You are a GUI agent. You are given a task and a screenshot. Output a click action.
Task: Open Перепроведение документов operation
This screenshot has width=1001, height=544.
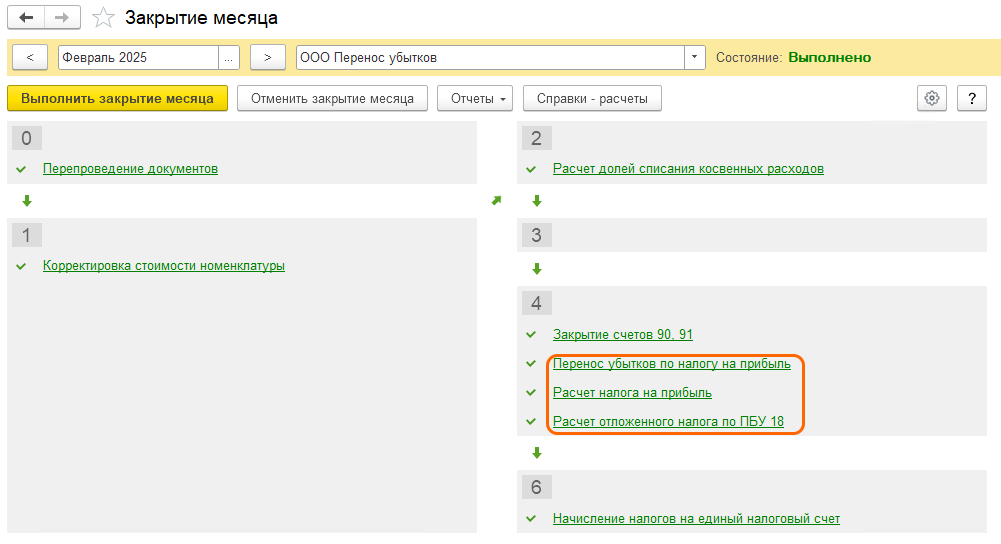pyautogui.click(x=130, y=169)
